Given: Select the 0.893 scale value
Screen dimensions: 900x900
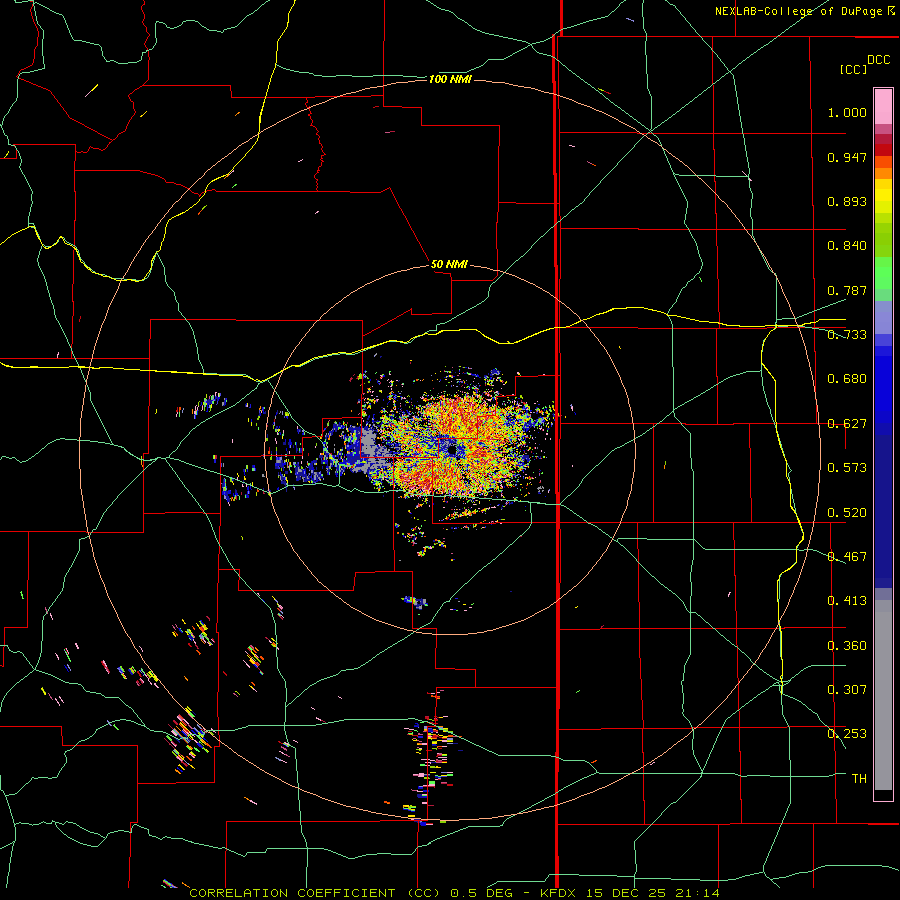Looking at the screenshot, I should [847, 201].
